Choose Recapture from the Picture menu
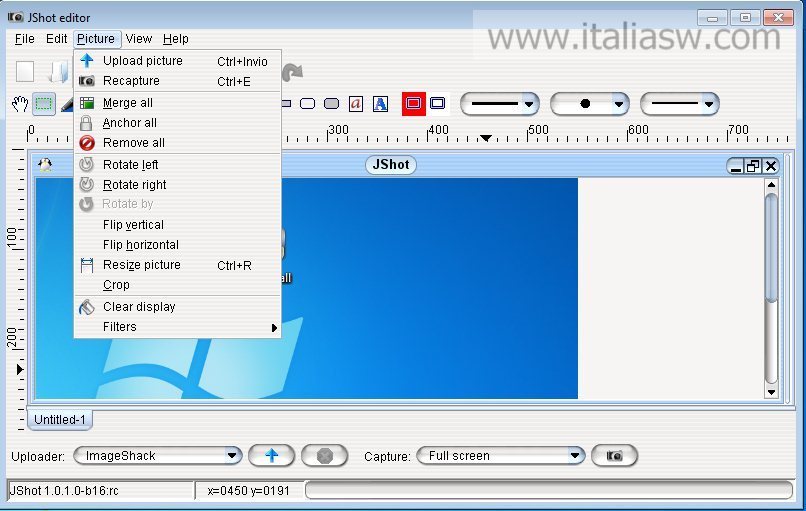The height and width of the screenshot is (511, 806). coord(178,81)
